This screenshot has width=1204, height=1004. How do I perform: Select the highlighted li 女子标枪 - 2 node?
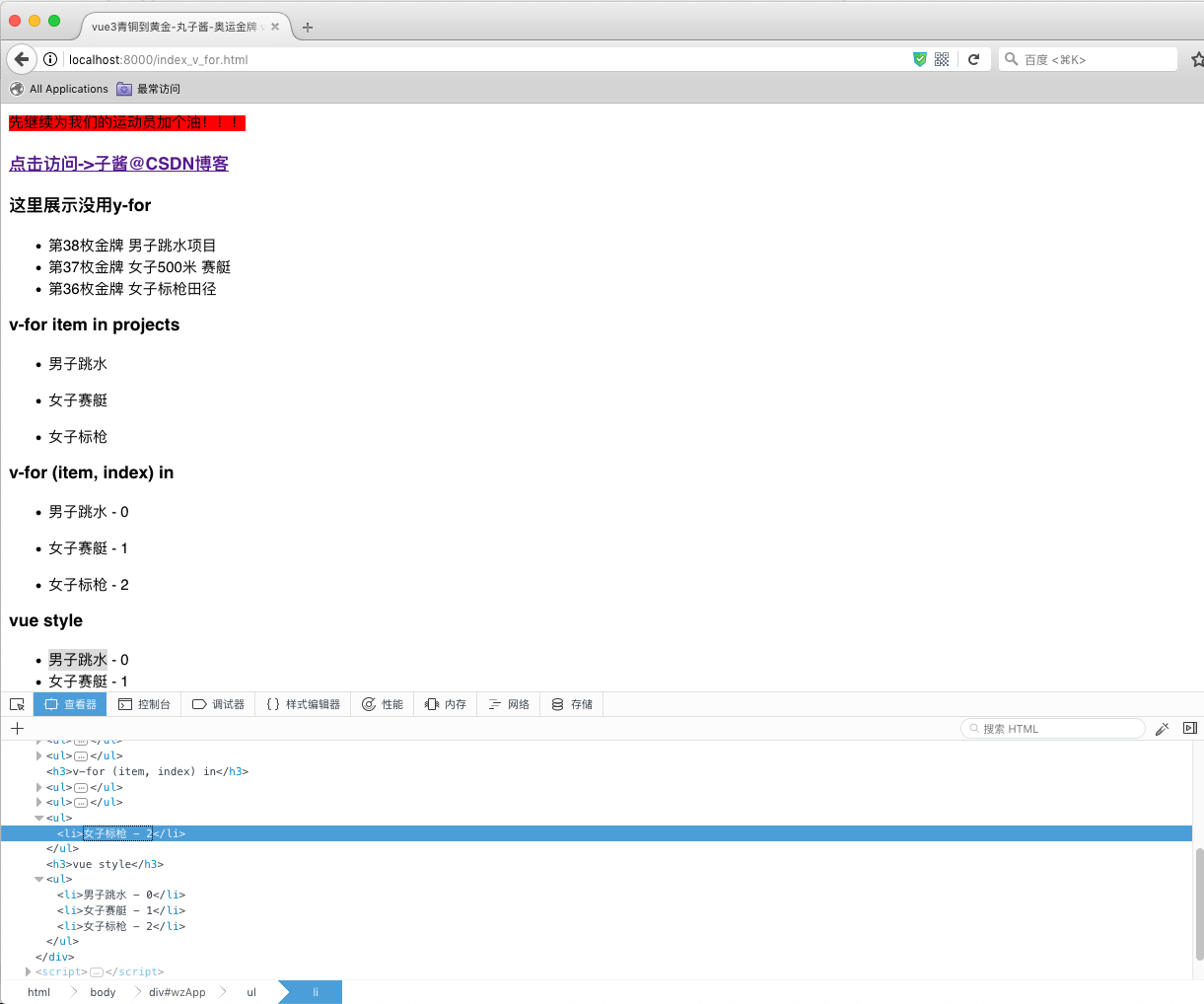[596, 833]
